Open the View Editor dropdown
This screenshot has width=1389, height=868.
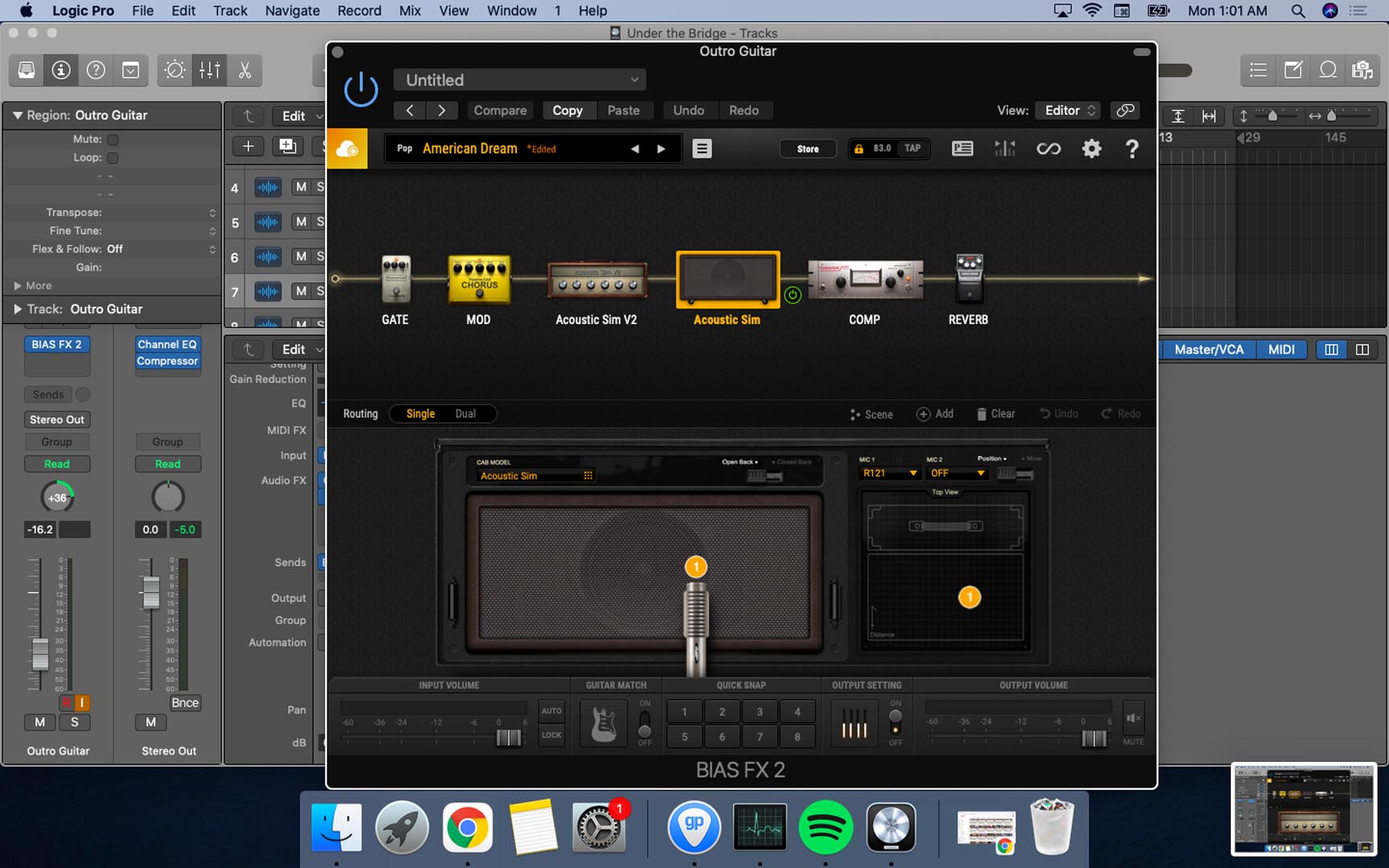(1068, 110)
